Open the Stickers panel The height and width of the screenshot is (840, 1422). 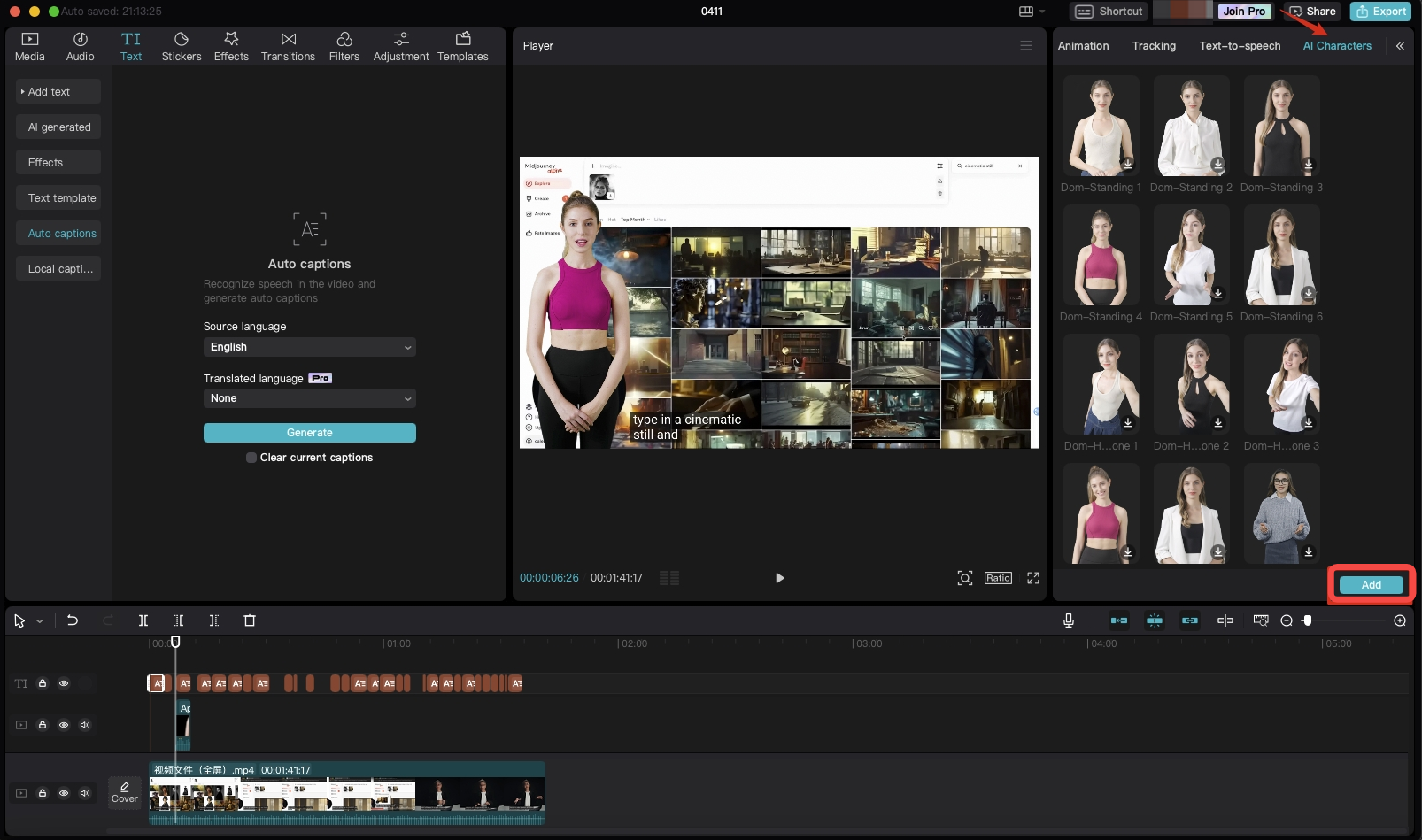(x=181, y=46)
